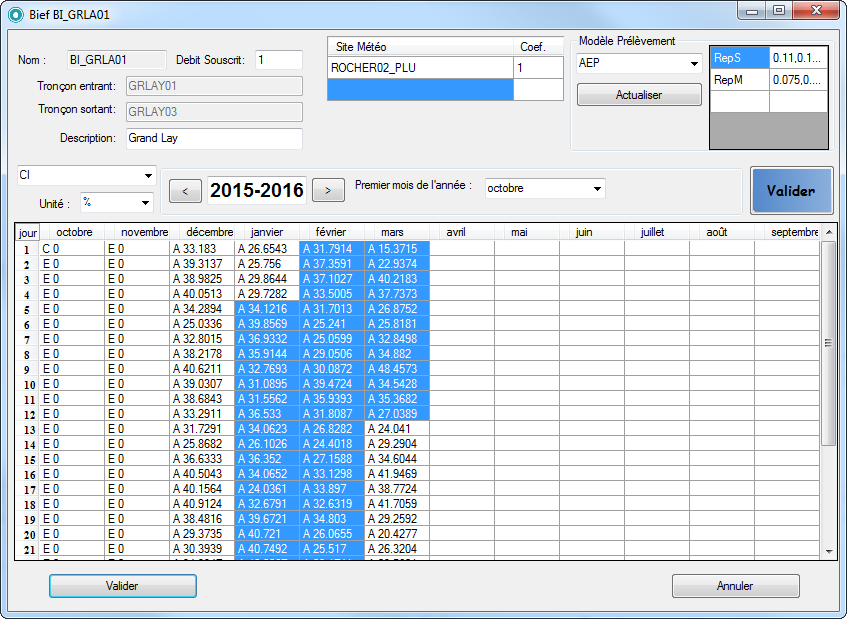Click the 2015-2016 year display
847x619 pixels.
pos(257,190)
